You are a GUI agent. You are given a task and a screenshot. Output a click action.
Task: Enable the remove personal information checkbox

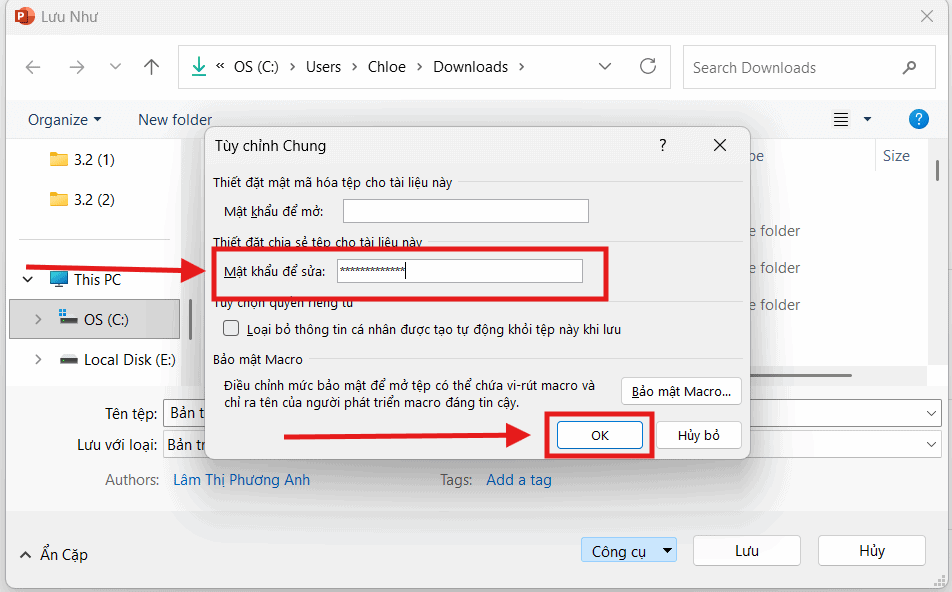point(230,327)
